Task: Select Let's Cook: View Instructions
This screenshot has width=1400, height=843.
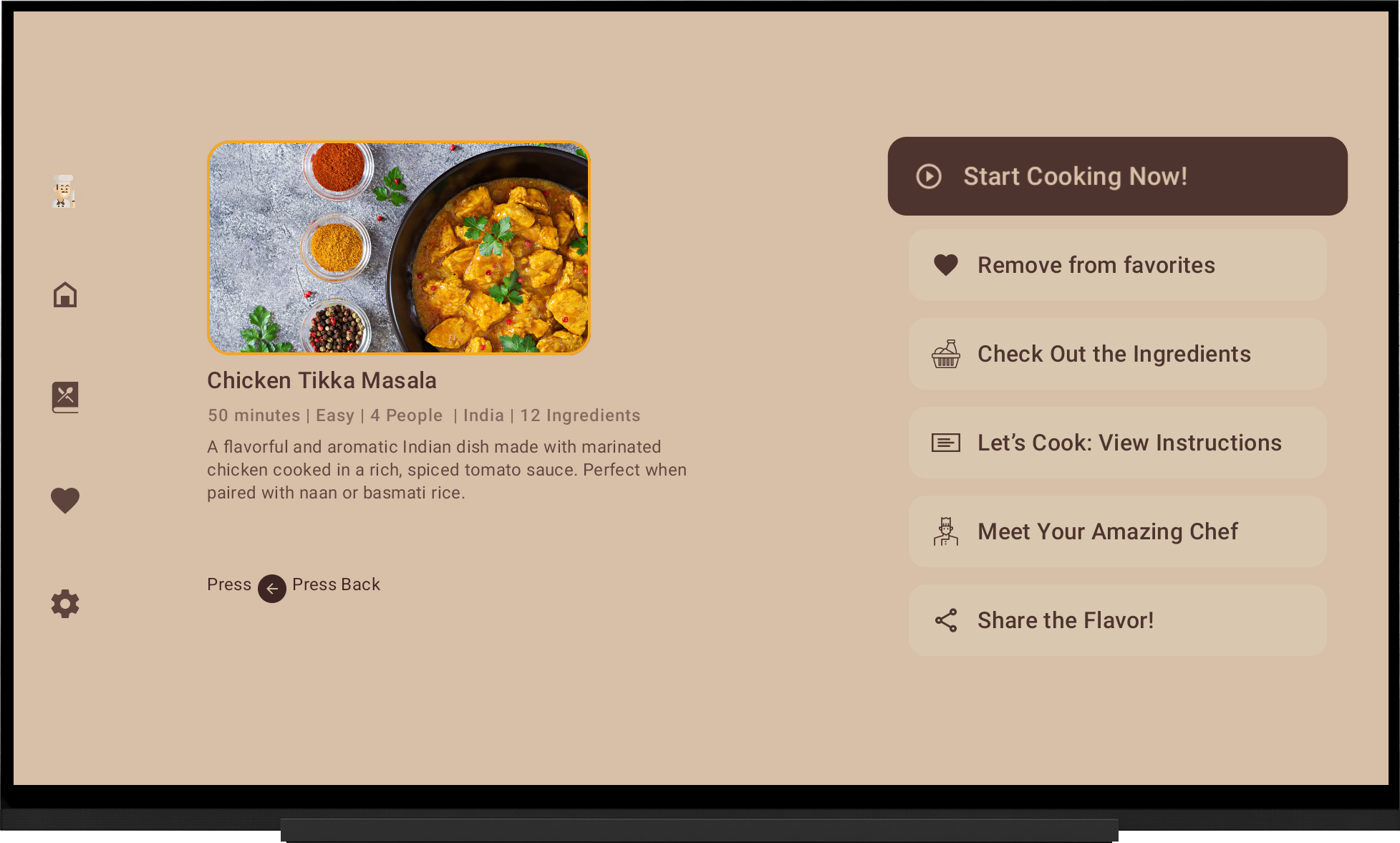Action: coord(1118,443)
